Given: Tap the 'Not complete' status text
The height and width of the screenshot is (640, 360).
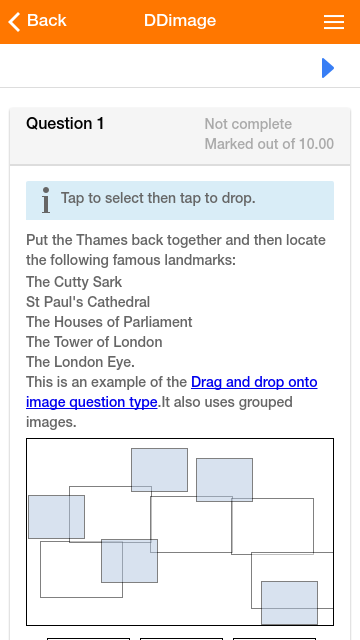Looking at the screenshot, I should (x=248, y=124).
